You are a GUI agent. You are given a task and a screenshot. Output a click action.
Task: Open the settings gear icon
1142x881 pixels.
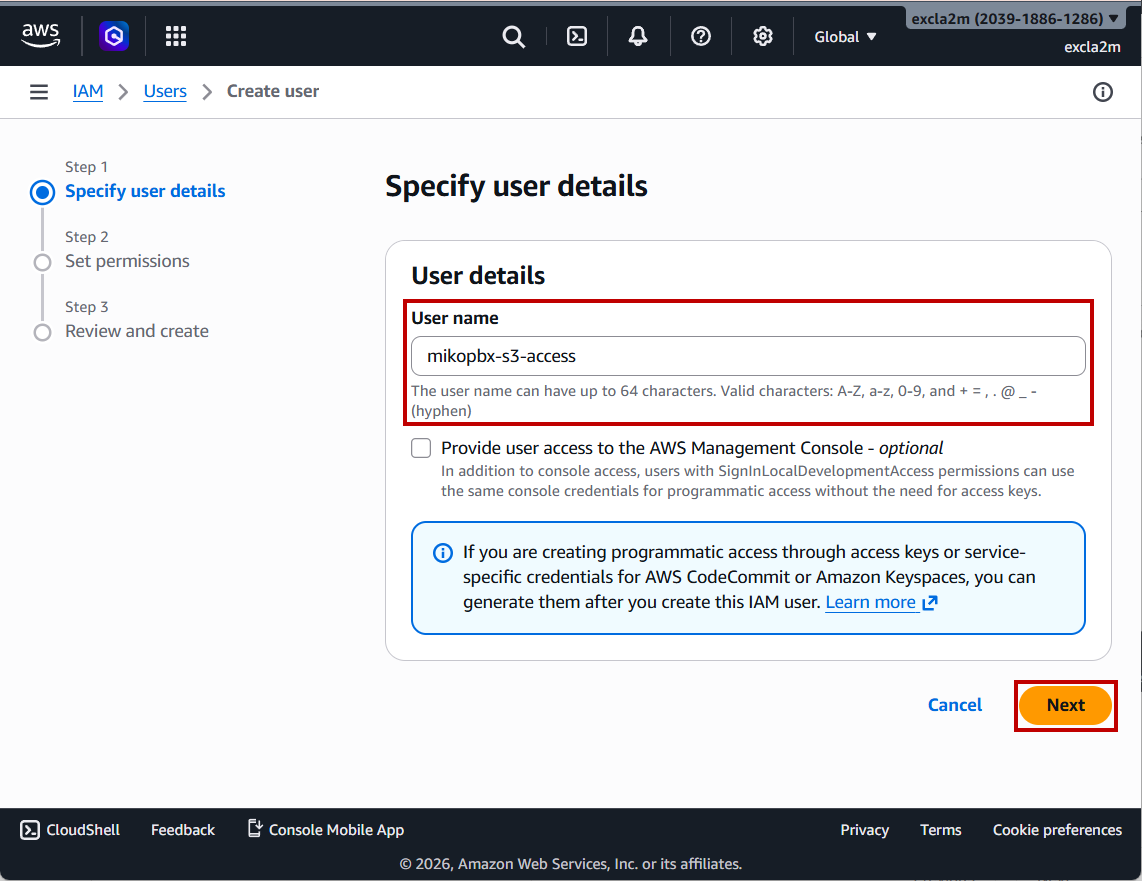pyautogui.click(x=763, y=37)
